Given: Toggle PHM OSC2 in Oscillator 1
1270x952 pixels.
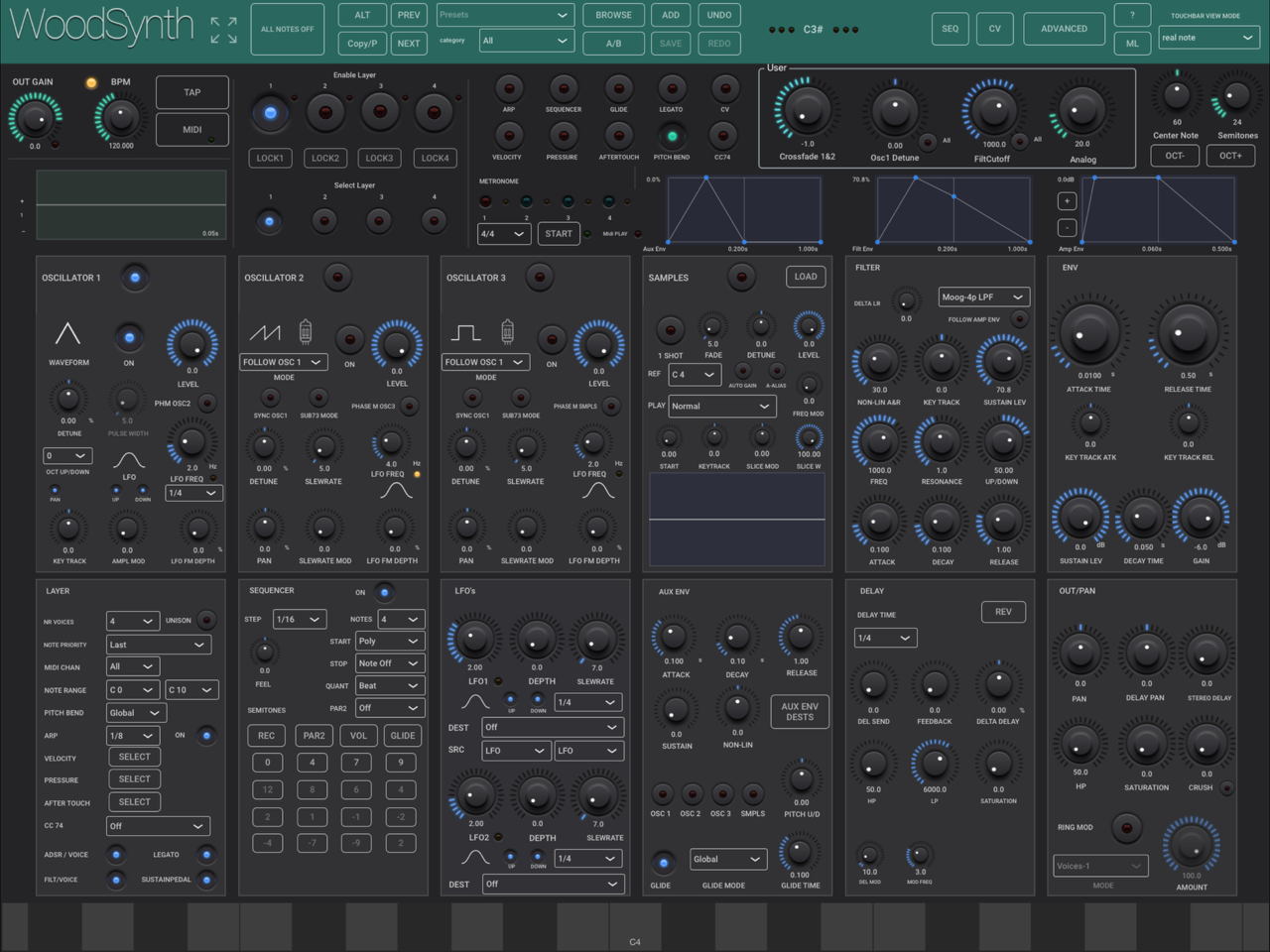Looking at the screenshot, I should (206, 403).
